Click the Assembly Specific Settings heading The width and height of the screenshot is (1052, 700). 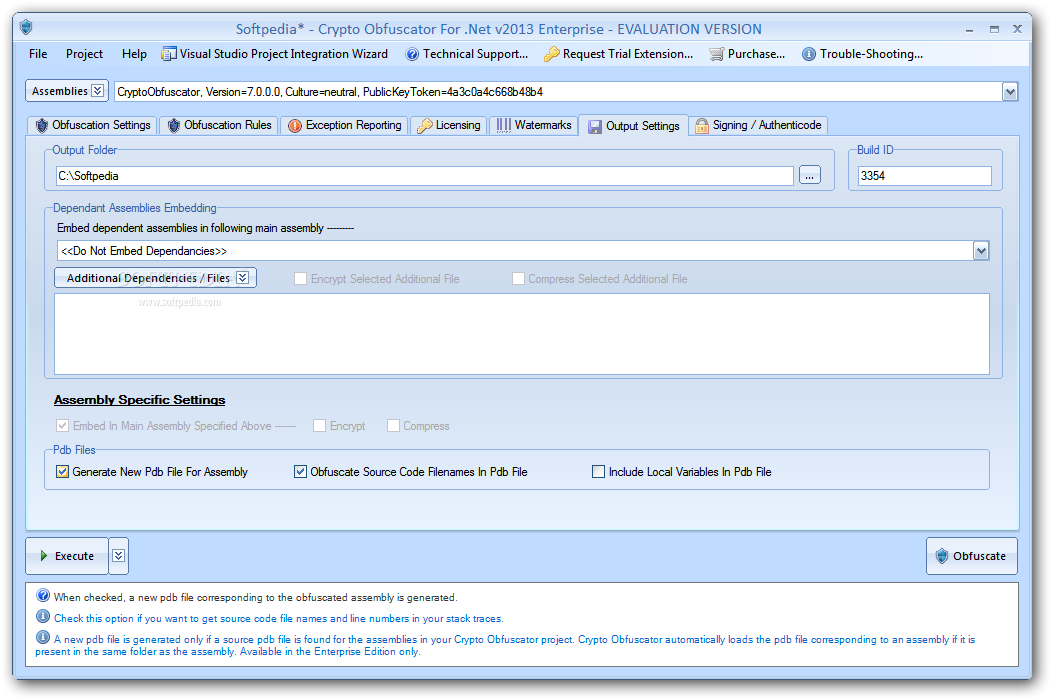(140, 400)
